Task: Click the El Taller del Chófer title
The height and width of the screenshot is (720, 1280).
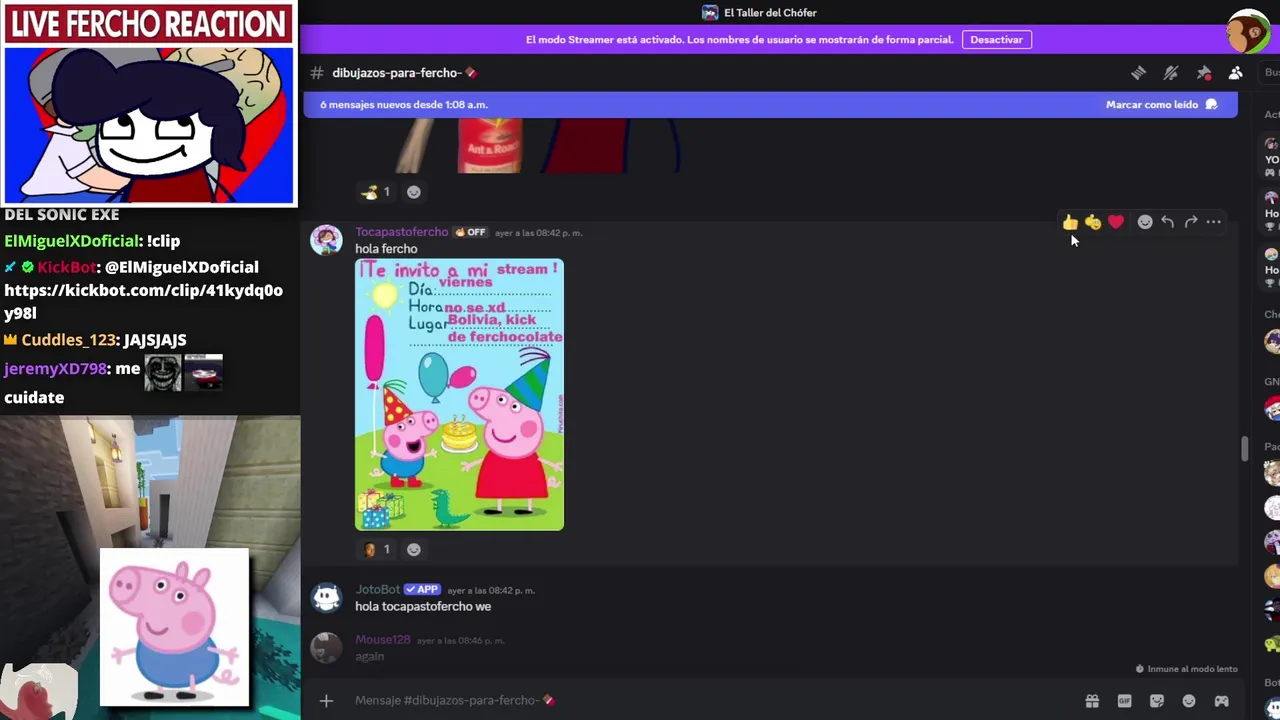Action: 770,13
